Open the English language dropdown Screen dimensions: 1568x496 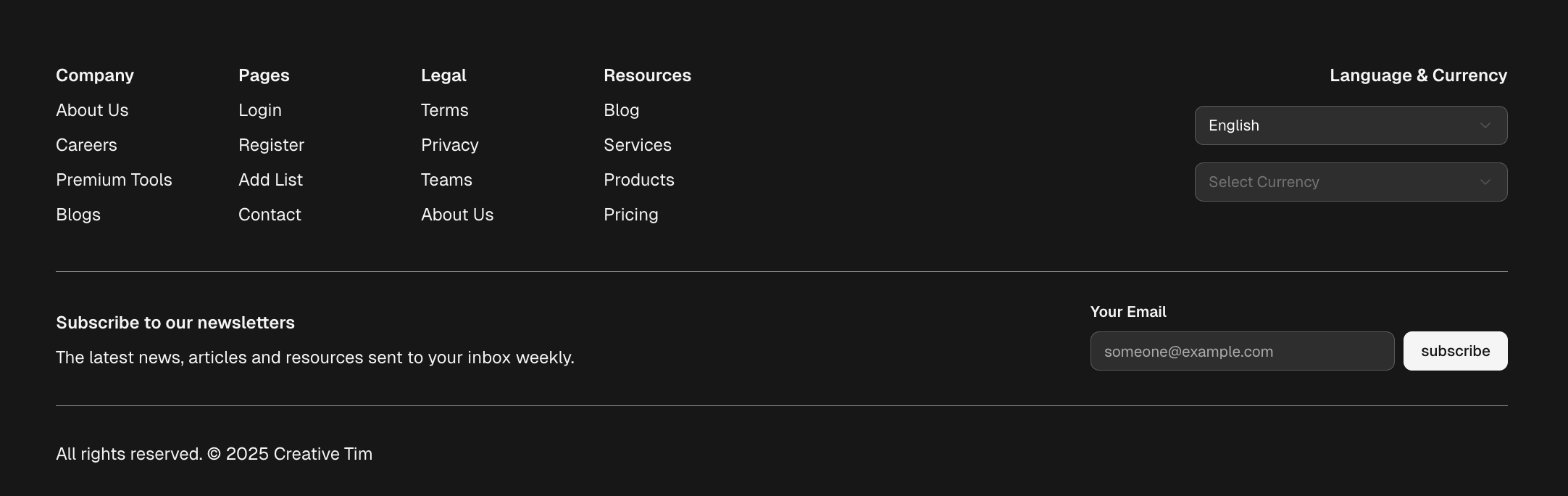pyautogui.click(x=1351, y=125)
